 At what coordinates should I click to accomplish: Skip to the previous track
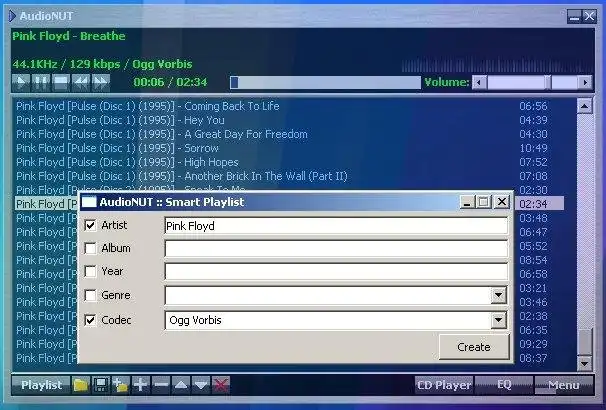coord(81,82)
